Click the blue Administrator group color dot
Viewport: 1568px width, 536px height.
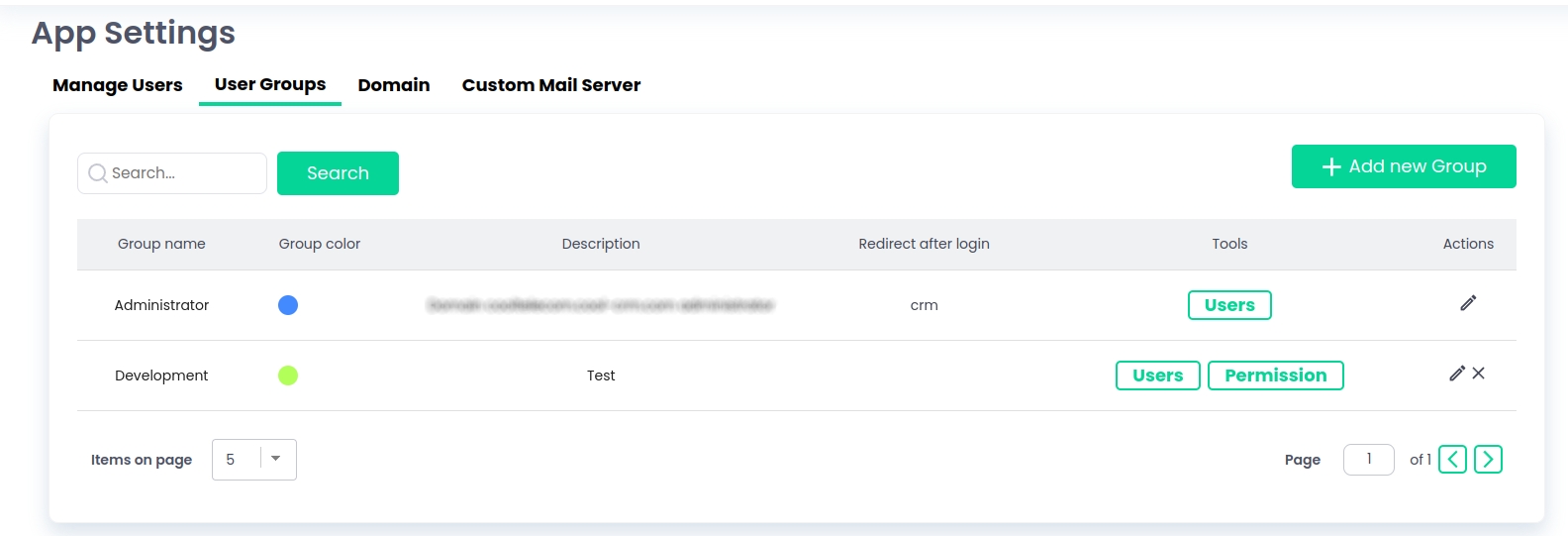coord(288,305)
